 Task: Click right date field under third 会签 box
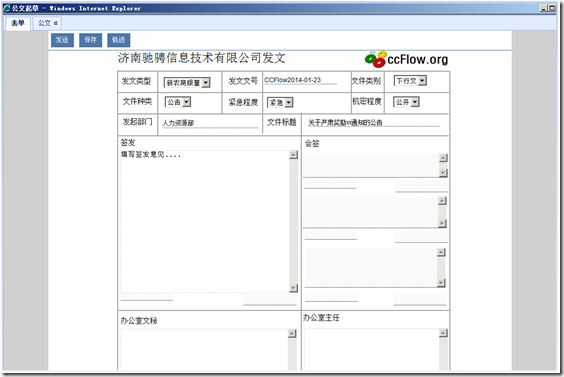(x=420, y=300)
